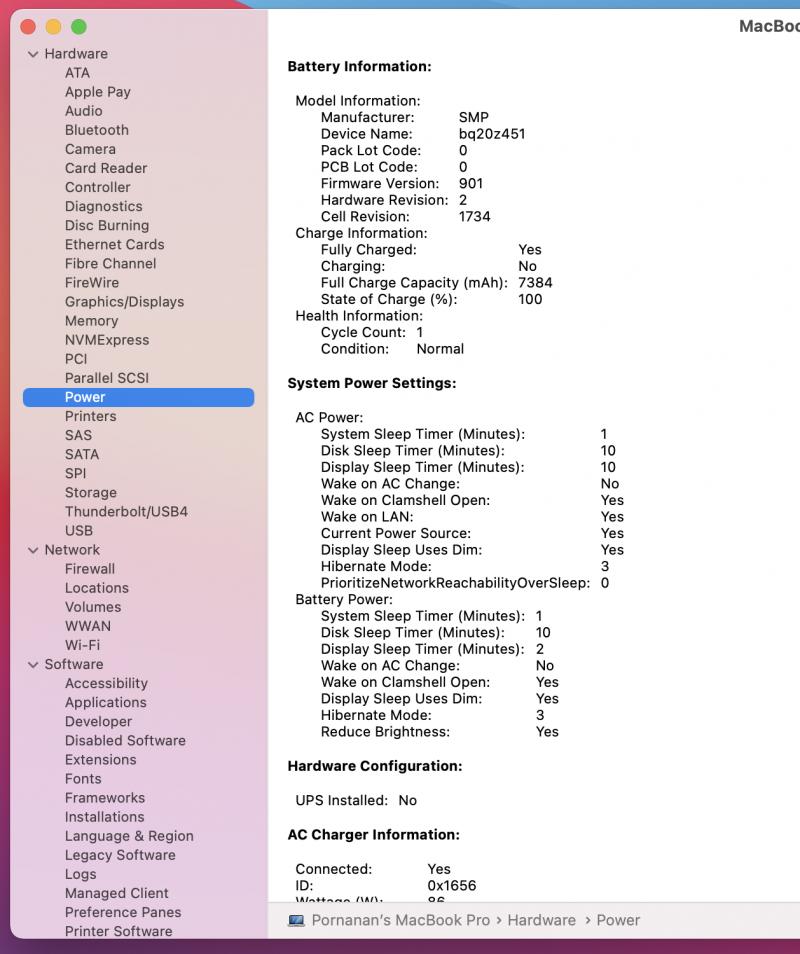Collapse the Software section chevron
Image resolution: width=800 pixels, height=954 pixels.
[33, 664]
